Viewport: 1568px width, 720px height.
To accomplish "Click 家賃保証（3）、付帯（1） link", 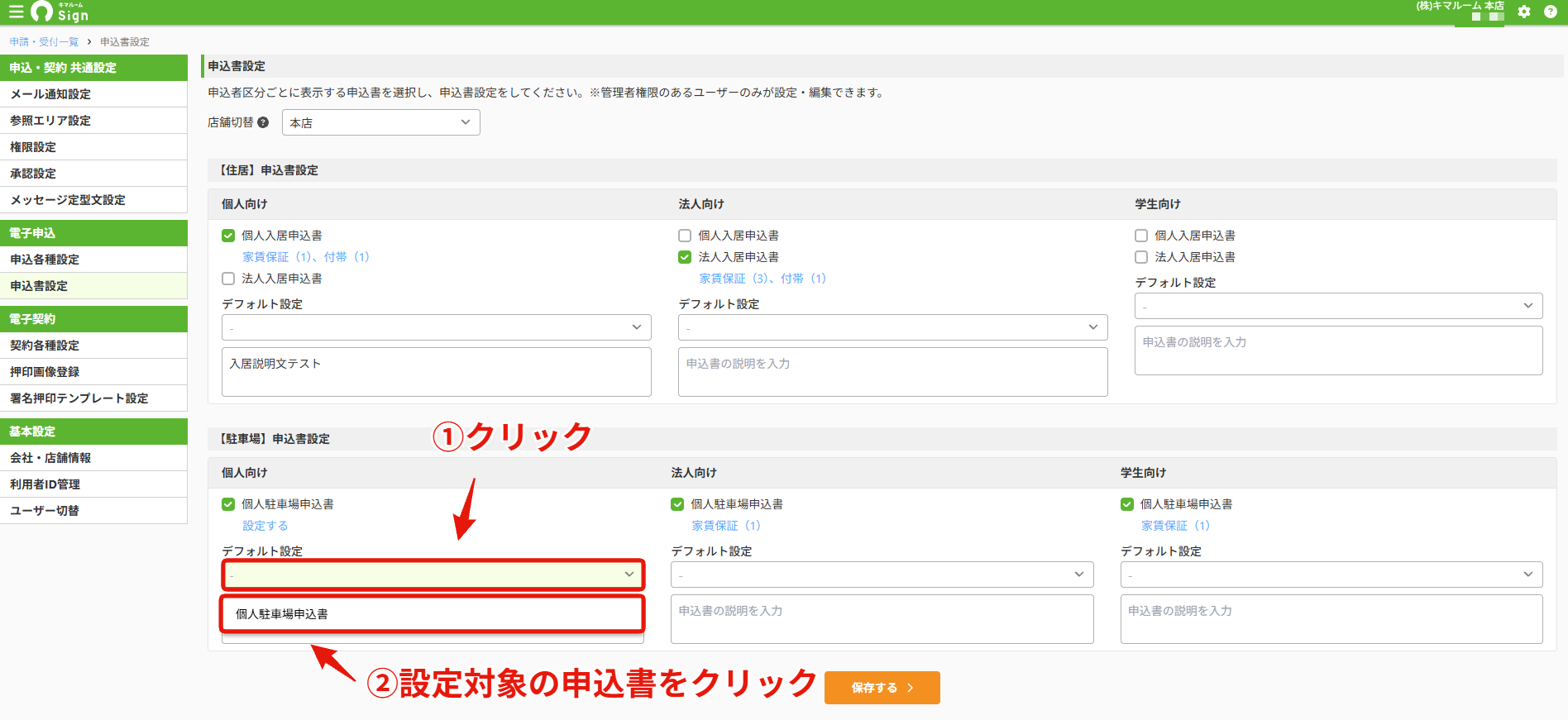I will tap(762, 279).
